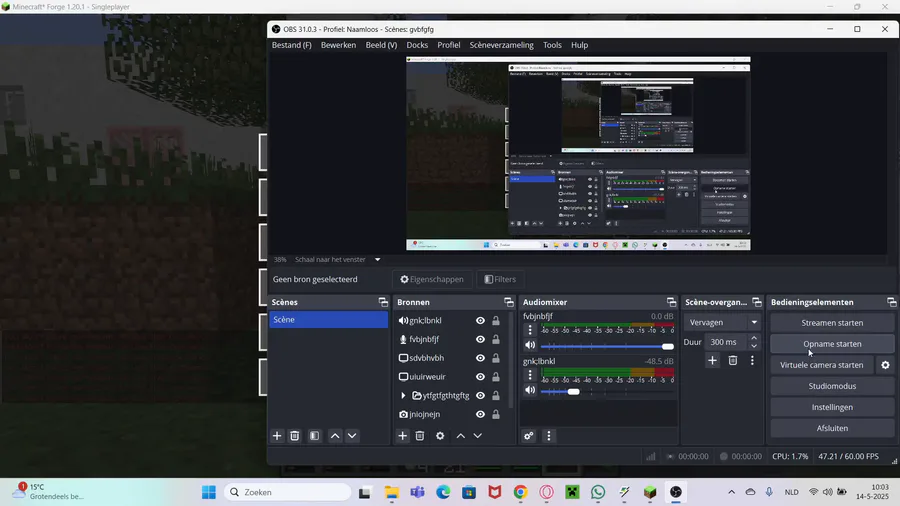Open the Vervagen transition dropdown

[x=723, y=322]
